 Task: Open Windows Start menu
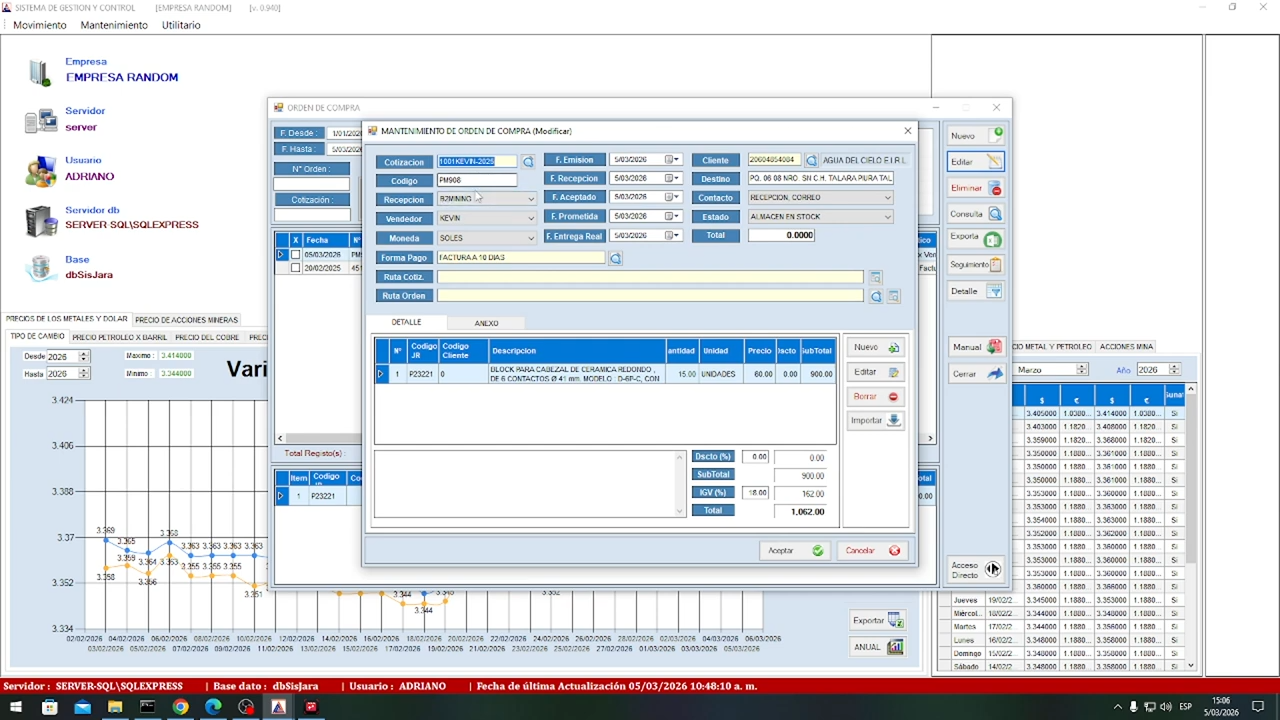point(17,707)
